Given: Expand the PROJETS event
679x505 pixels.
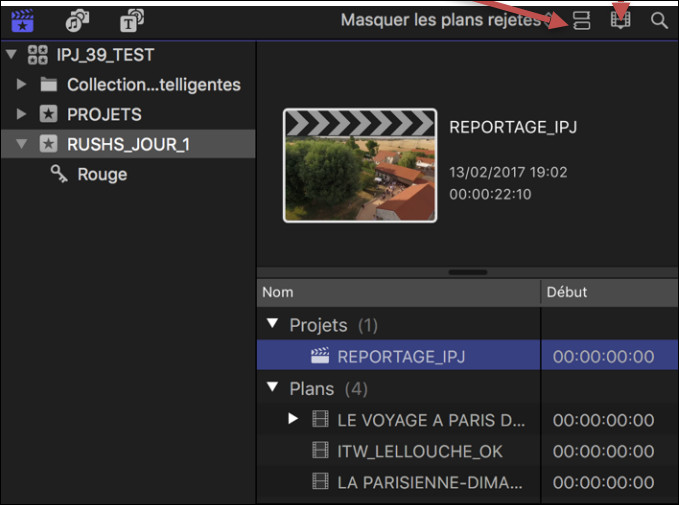Looking at the screenshot, I should [x=21, y=114].
